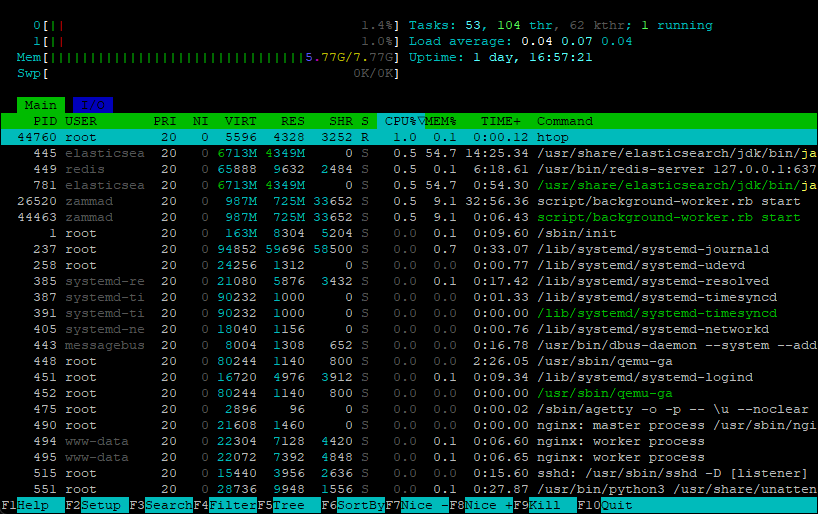Select elasticsearch process PID 445

(409, 153)
